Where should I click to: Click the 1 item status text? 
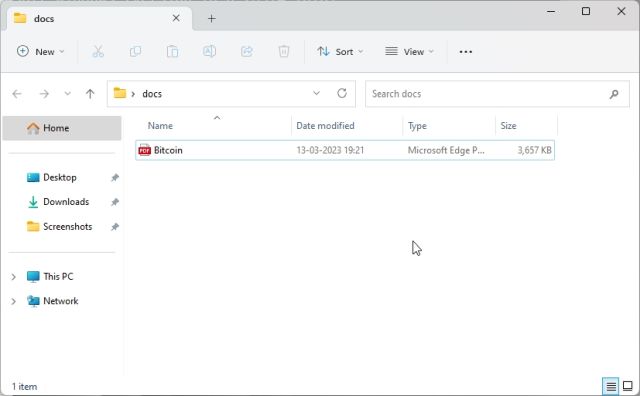pos(24,387)
